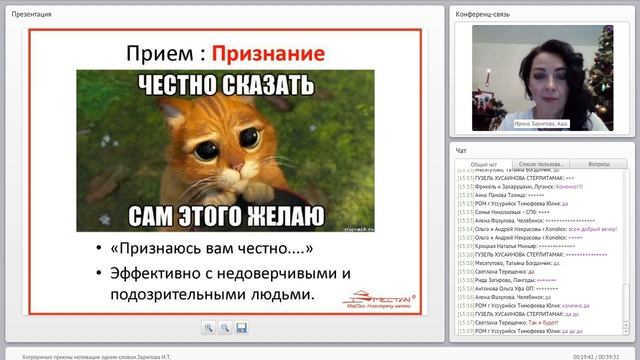Click the 'Так и будет!' chat message
Viewport: 640px width, 360px height.
pyautogui.click(x=508, y=322)
